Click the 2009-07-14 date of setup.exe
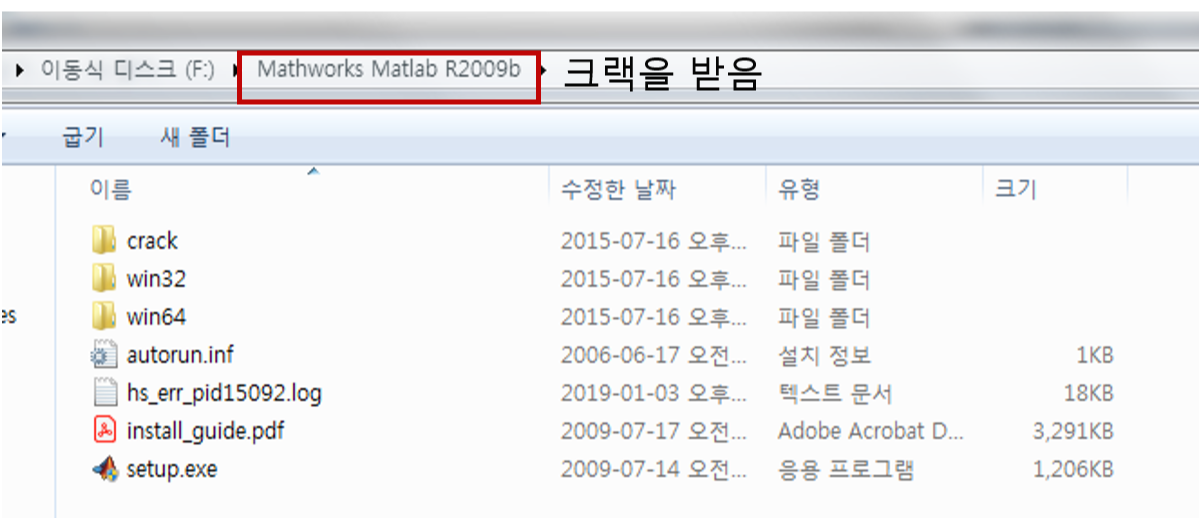Viewport: 1199px width, 518px height. pyautogui.click(x=653, y=469)
